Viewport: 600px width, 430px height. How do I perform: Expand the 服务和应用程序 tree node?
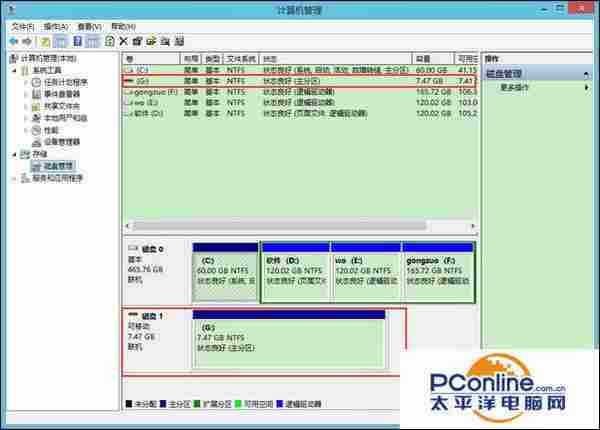(14, 178)
